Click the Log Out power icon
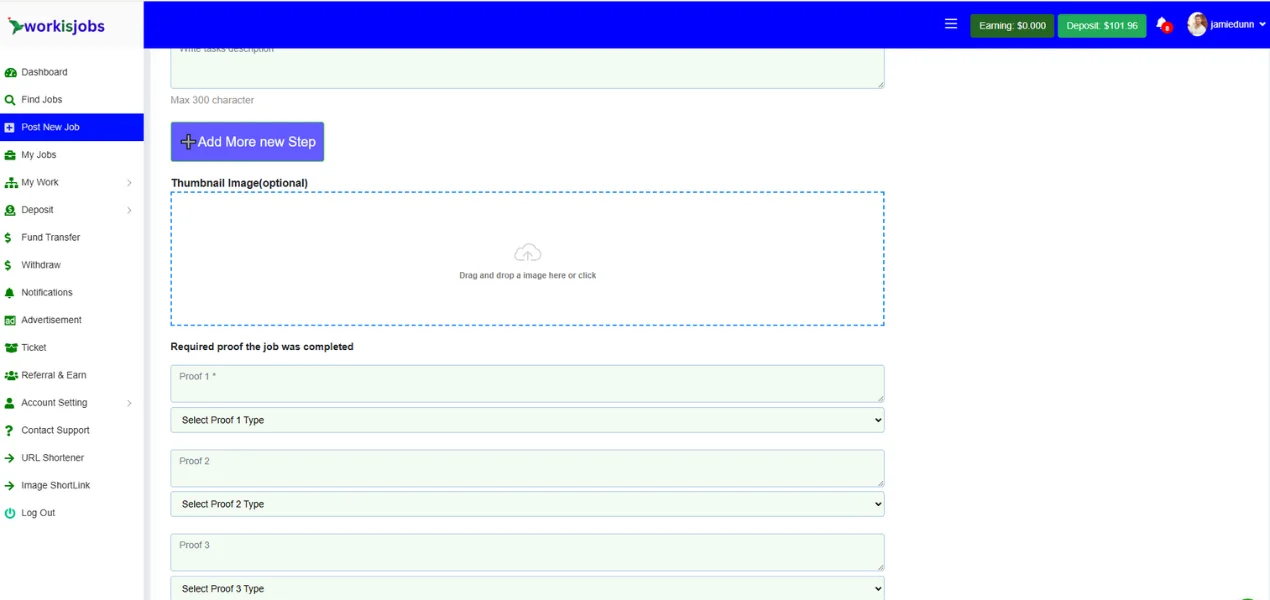Image resolution: width=1270 pixels, height=600 pixels. pos(10,513)
